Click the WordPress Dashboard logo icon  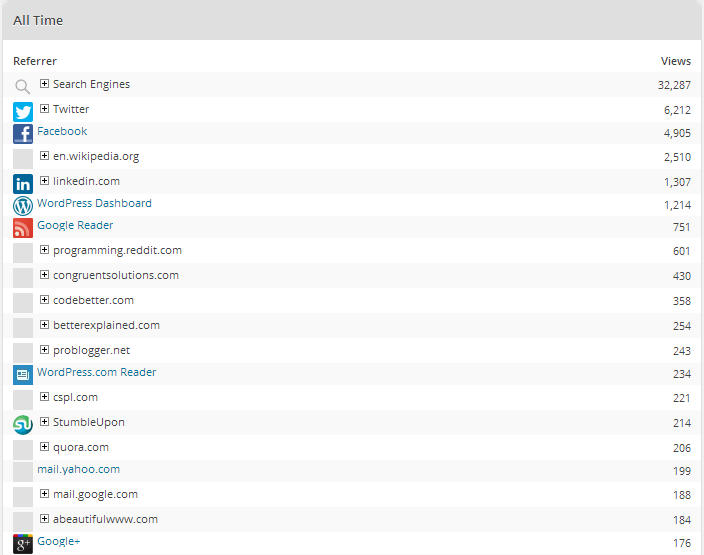coord(23,206)
